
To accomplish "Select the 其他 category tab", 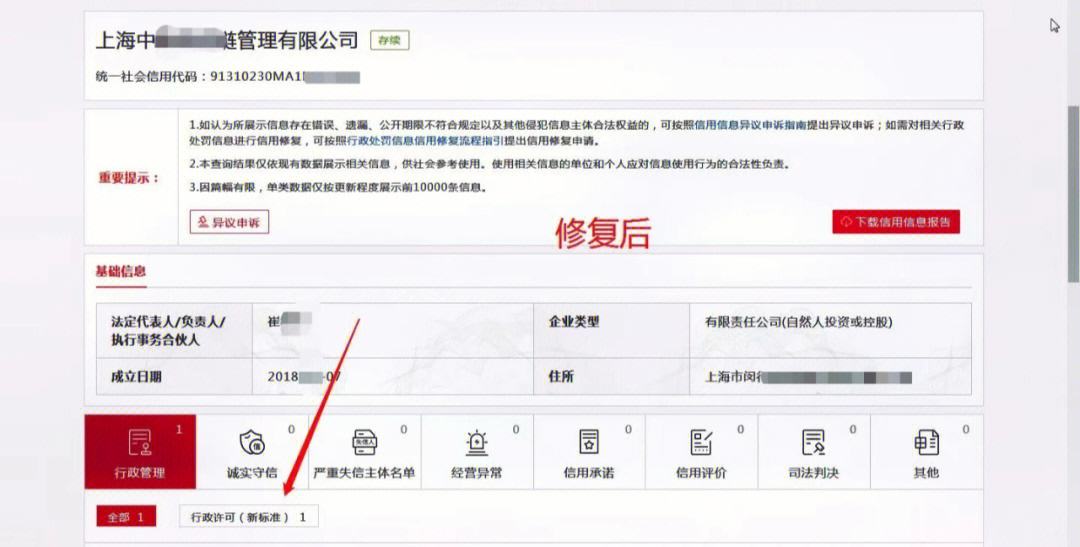I will click(x=926, y=452).
